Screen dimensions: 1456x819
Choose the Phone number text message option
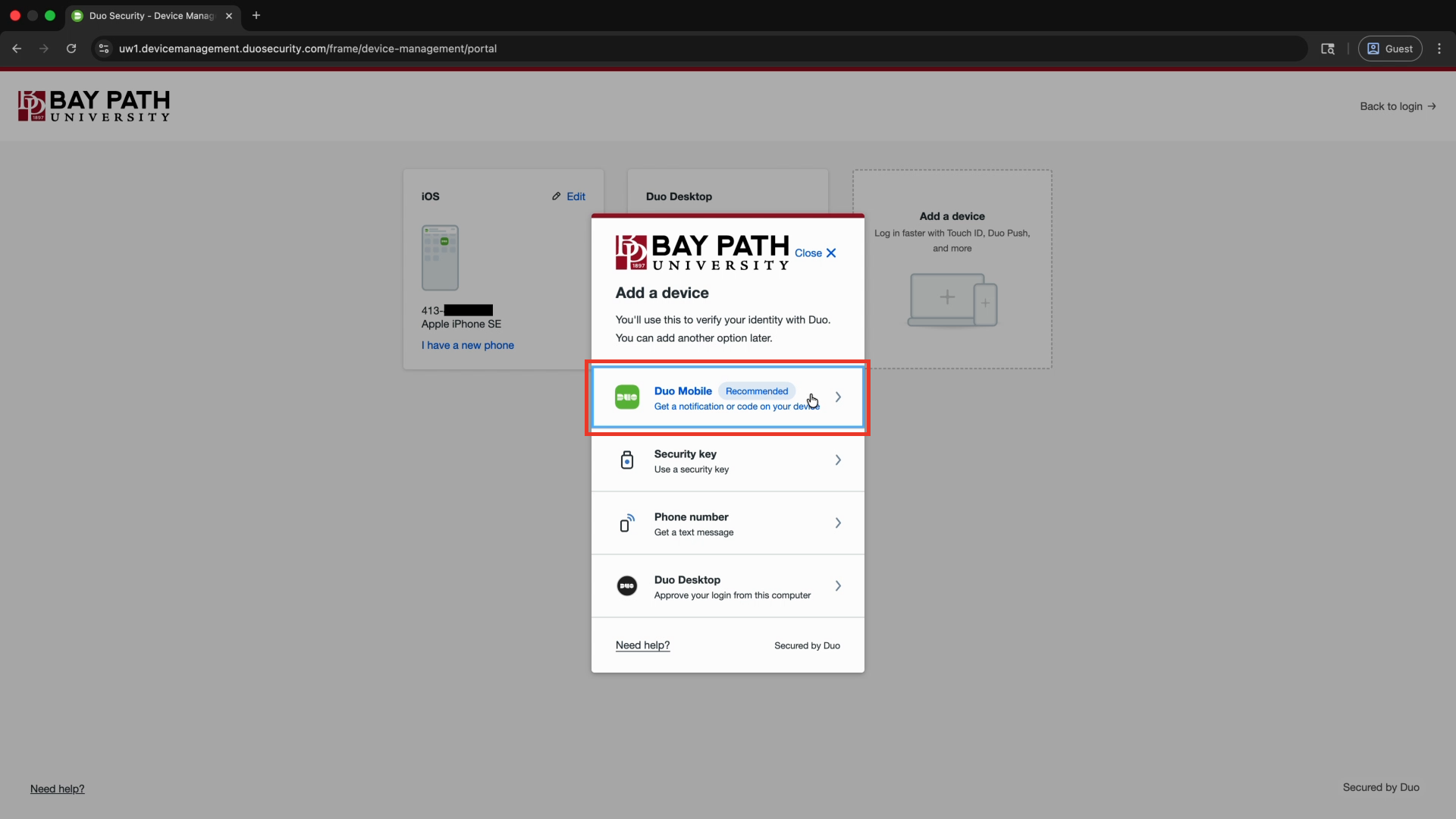(728, 523)
